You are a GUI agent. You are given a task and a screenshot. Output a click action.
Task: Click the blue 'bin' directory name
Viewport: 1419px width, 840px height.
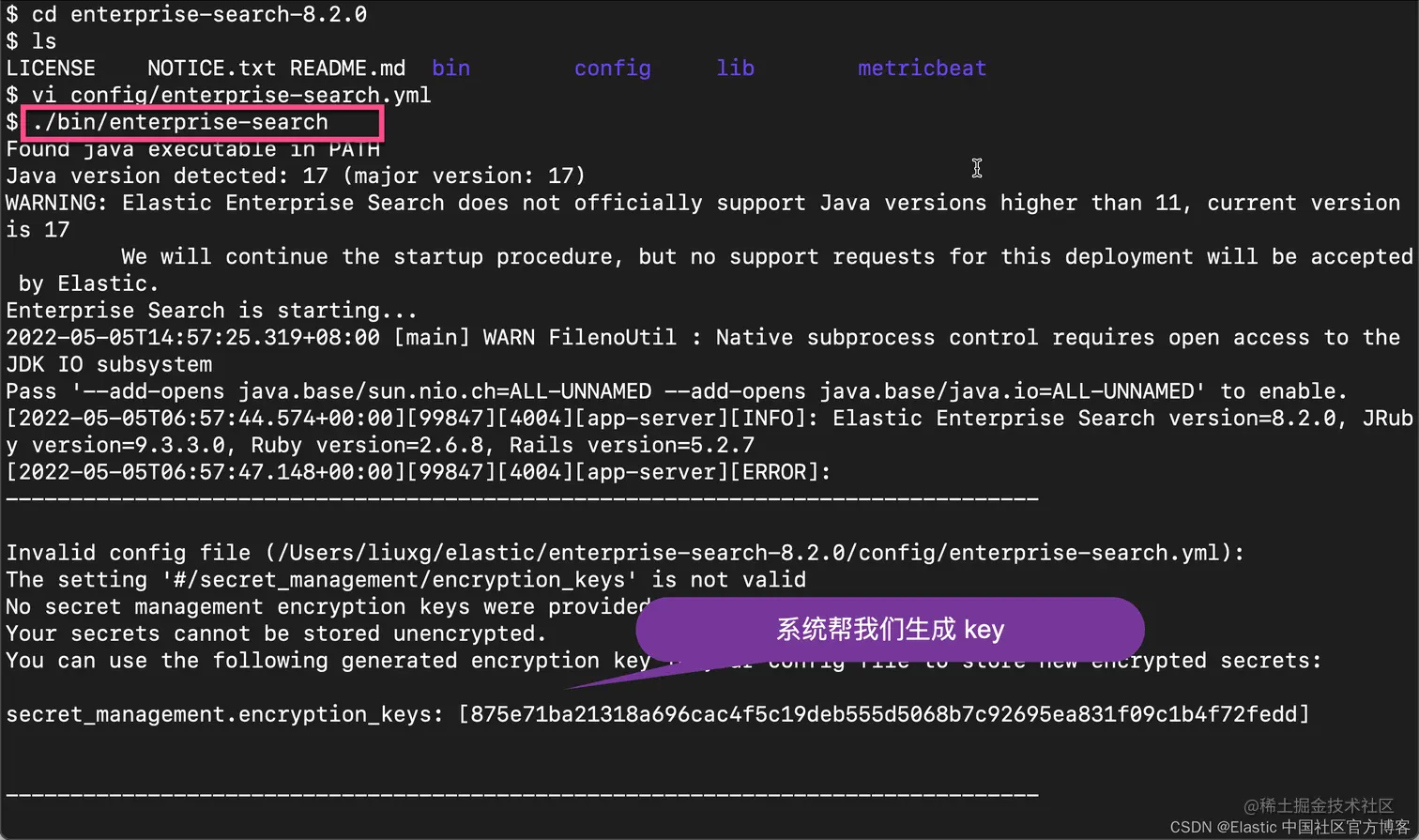point(451,69)
